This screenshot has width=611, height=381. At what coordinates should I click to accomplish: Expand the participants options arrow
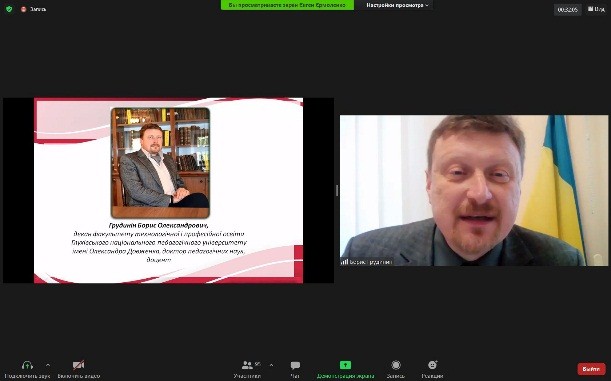(x=271, y=365)
